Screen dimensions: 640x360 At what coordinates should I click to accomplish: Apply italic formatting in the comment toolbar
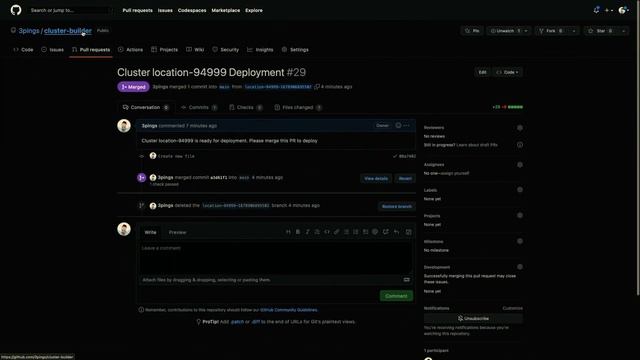(x=307, y=232)
